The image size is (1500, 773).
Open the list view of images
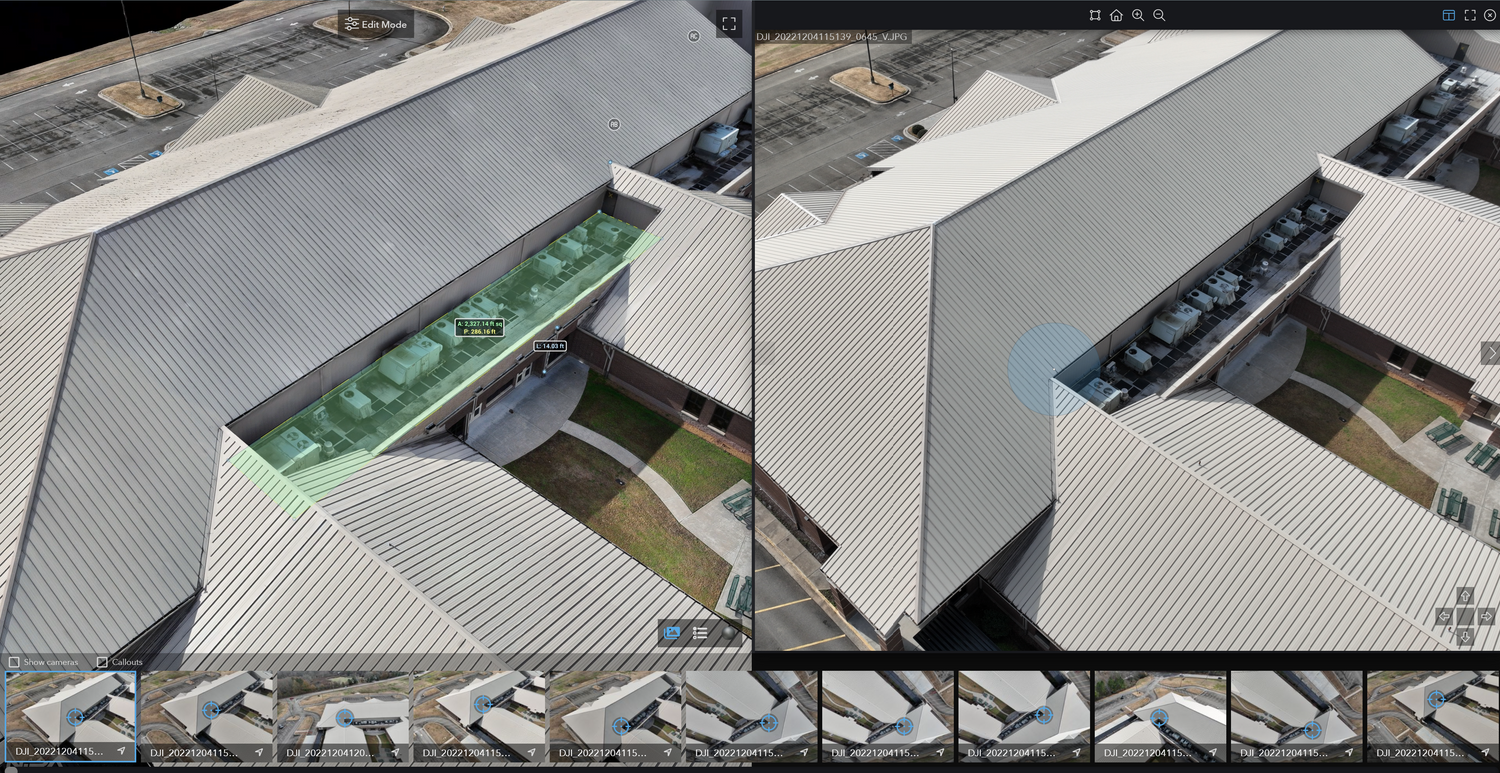click(x=700, y=632)
